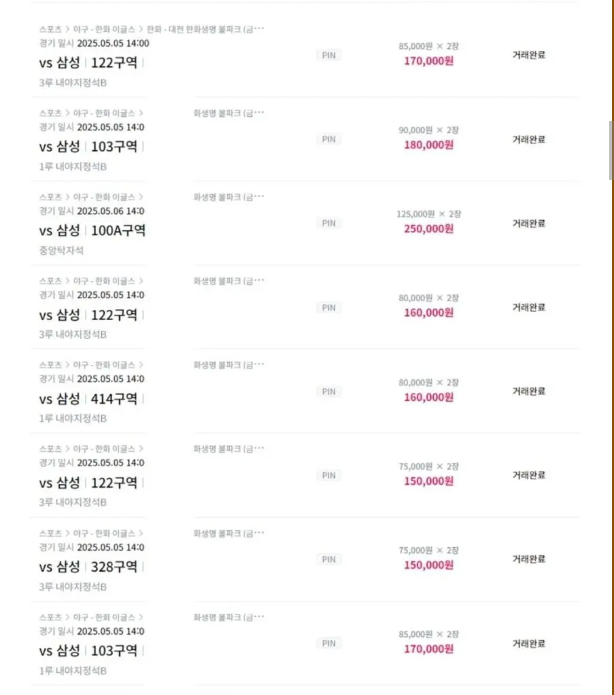Click the PIN badge on the 414구역 listing
Viewport: 614px width, 695px height.
tap(329, 392)
